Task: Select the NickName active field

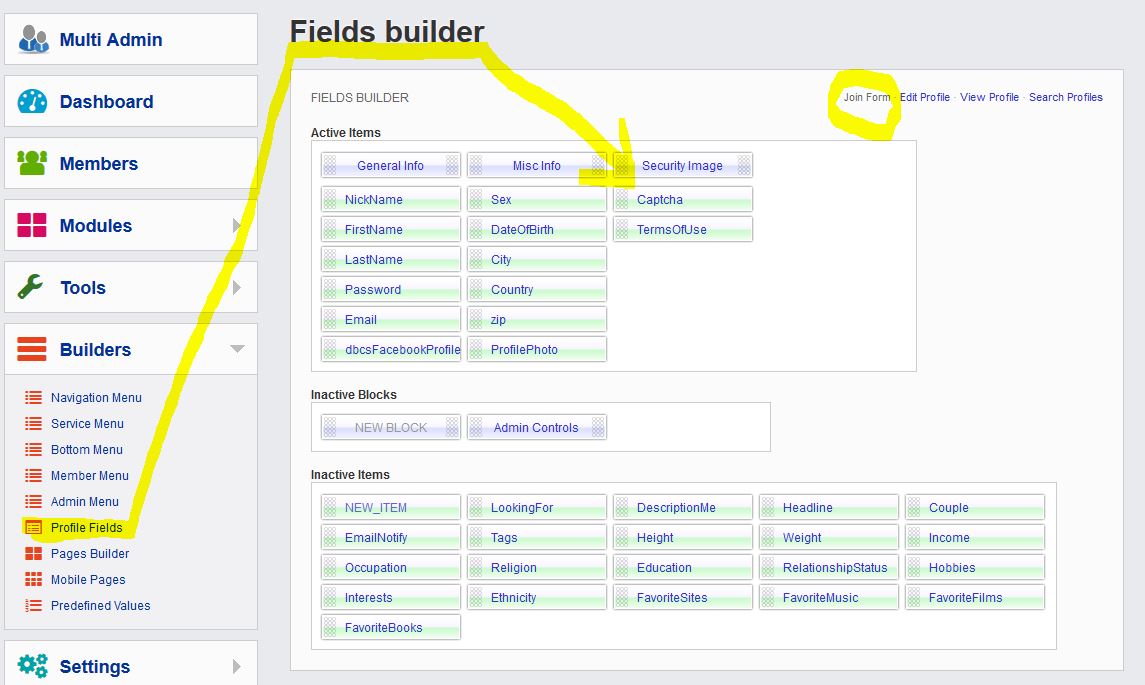Action: (390, 198)
